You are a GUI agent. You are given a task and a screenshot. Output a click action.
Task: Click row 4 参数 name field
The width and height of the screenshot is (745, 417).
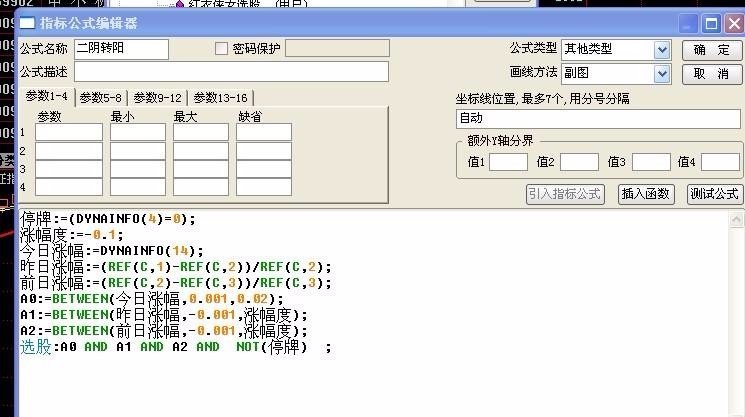(69, 187)
